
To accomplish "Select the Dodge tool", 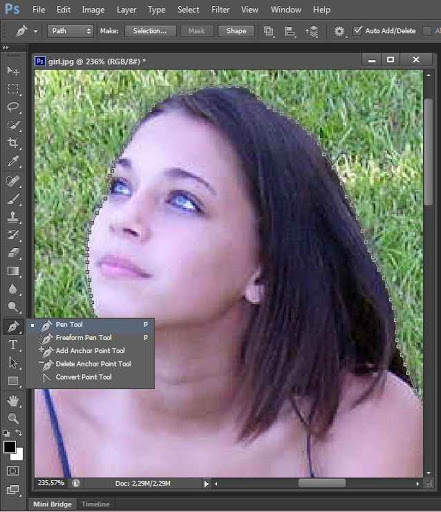I will pyautogui.click(x=13, y=307).
